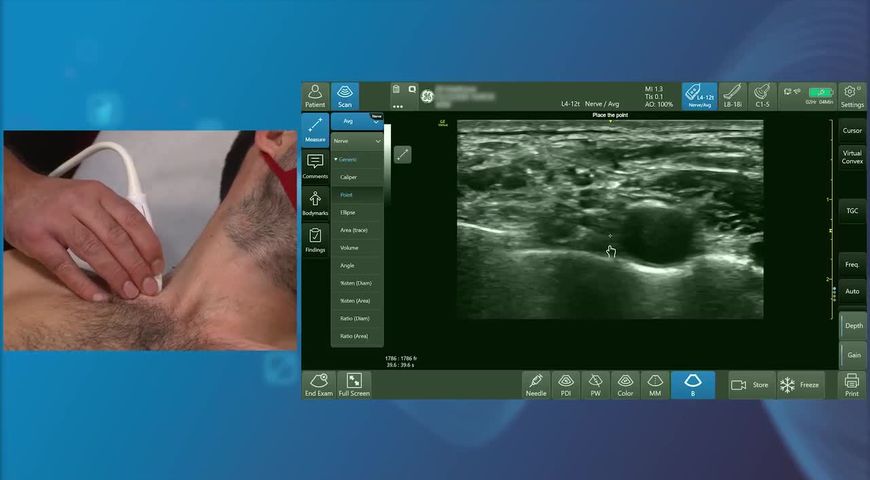Click the three-dots more options button
The image size is (870, 480).
point(397,105)
